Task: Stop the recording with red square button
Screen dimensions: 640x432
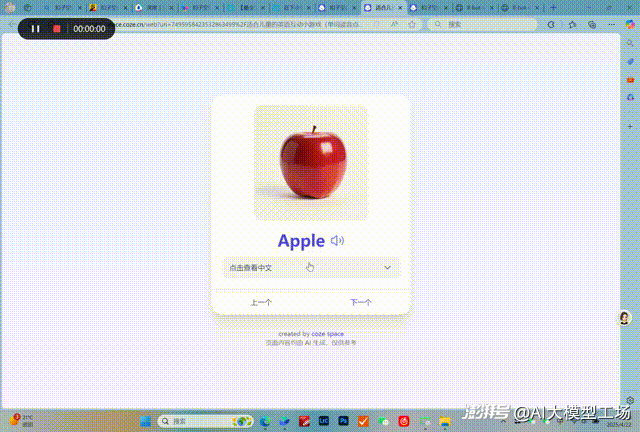Action: coord(57,29)
